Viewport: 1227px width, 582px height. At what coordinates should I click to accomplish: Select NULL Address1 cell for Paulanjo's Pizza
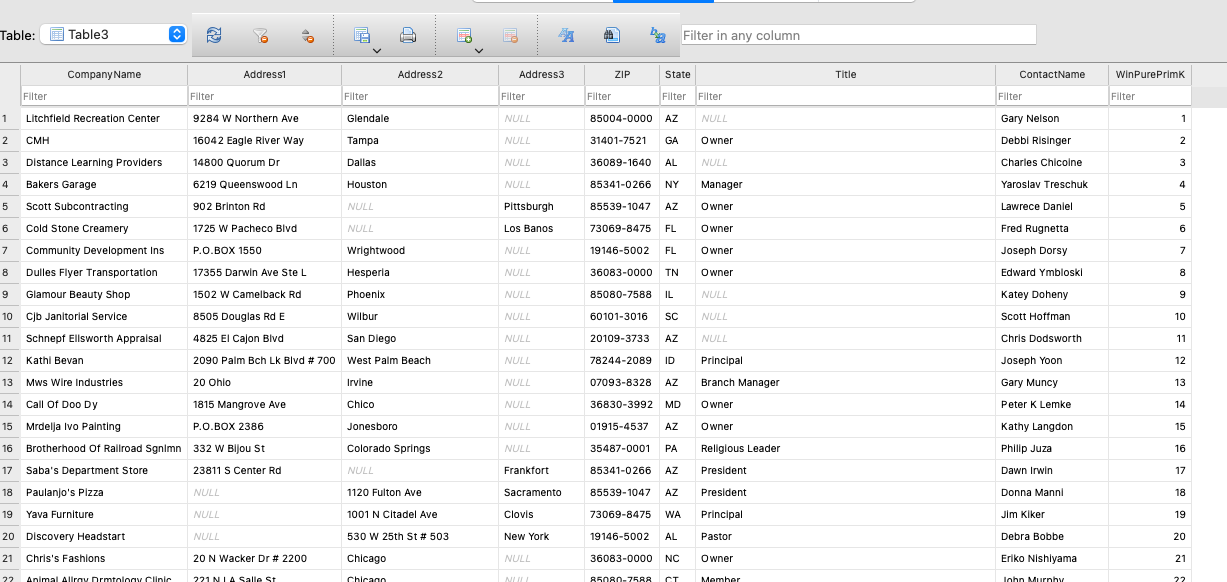[265, 492]
